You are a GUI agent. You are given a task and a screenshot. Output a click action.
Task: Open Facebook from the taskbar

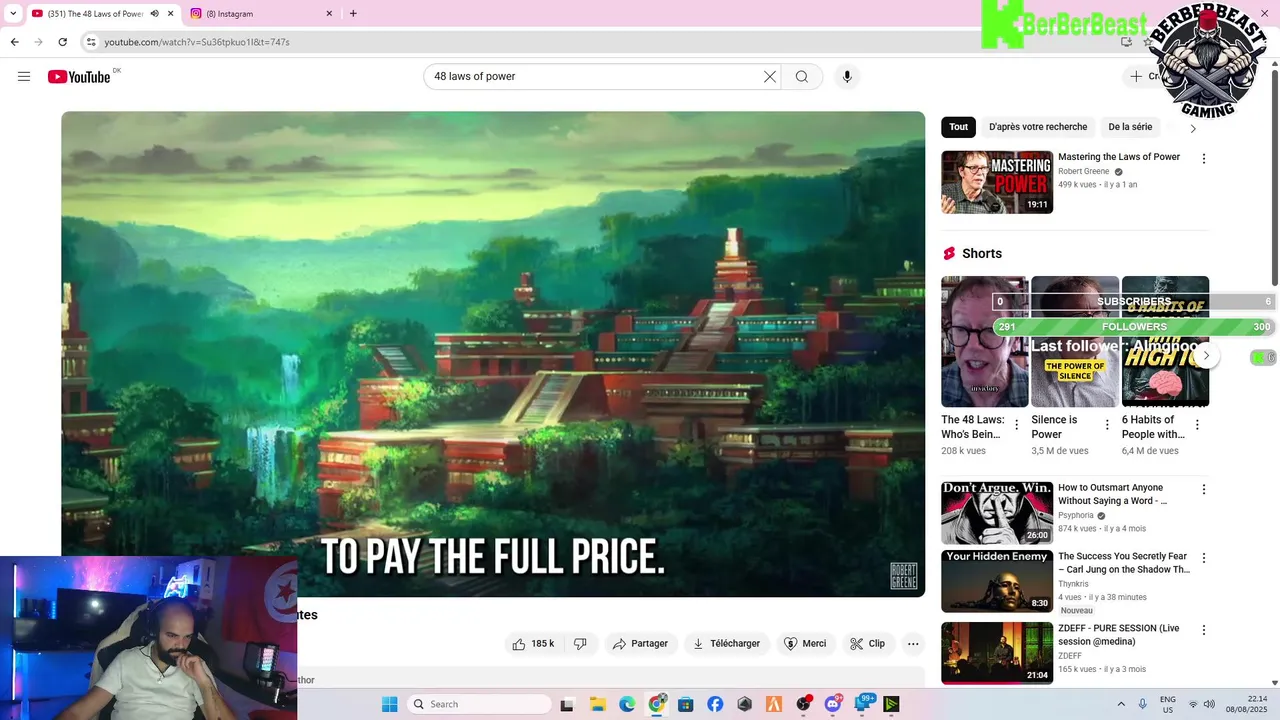point(715,704)
